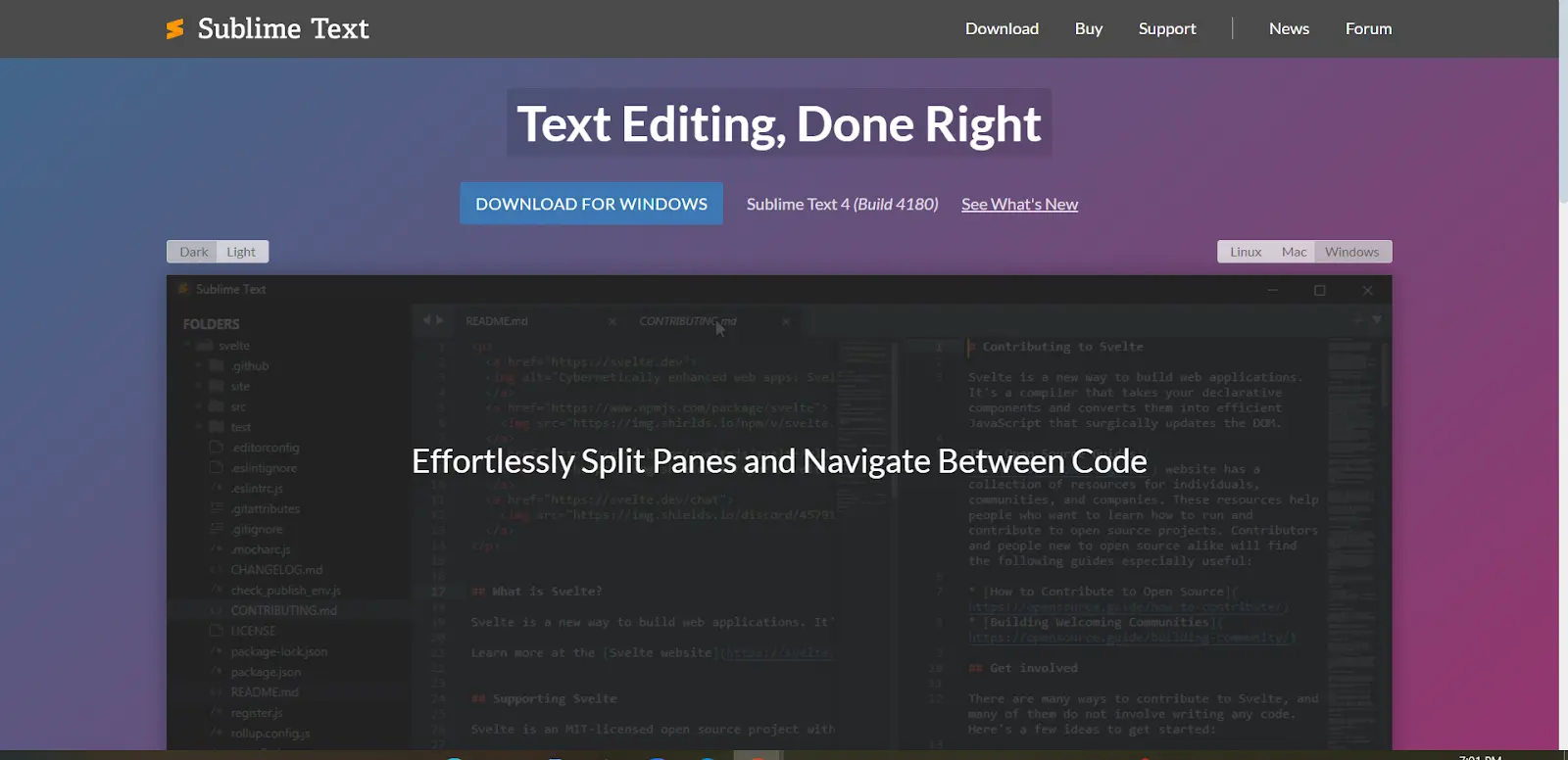Image resolution: width=1568 pixels, height=760 pixels.
Task: Open the Download page from navigation
Action: tap(1002, 28)
